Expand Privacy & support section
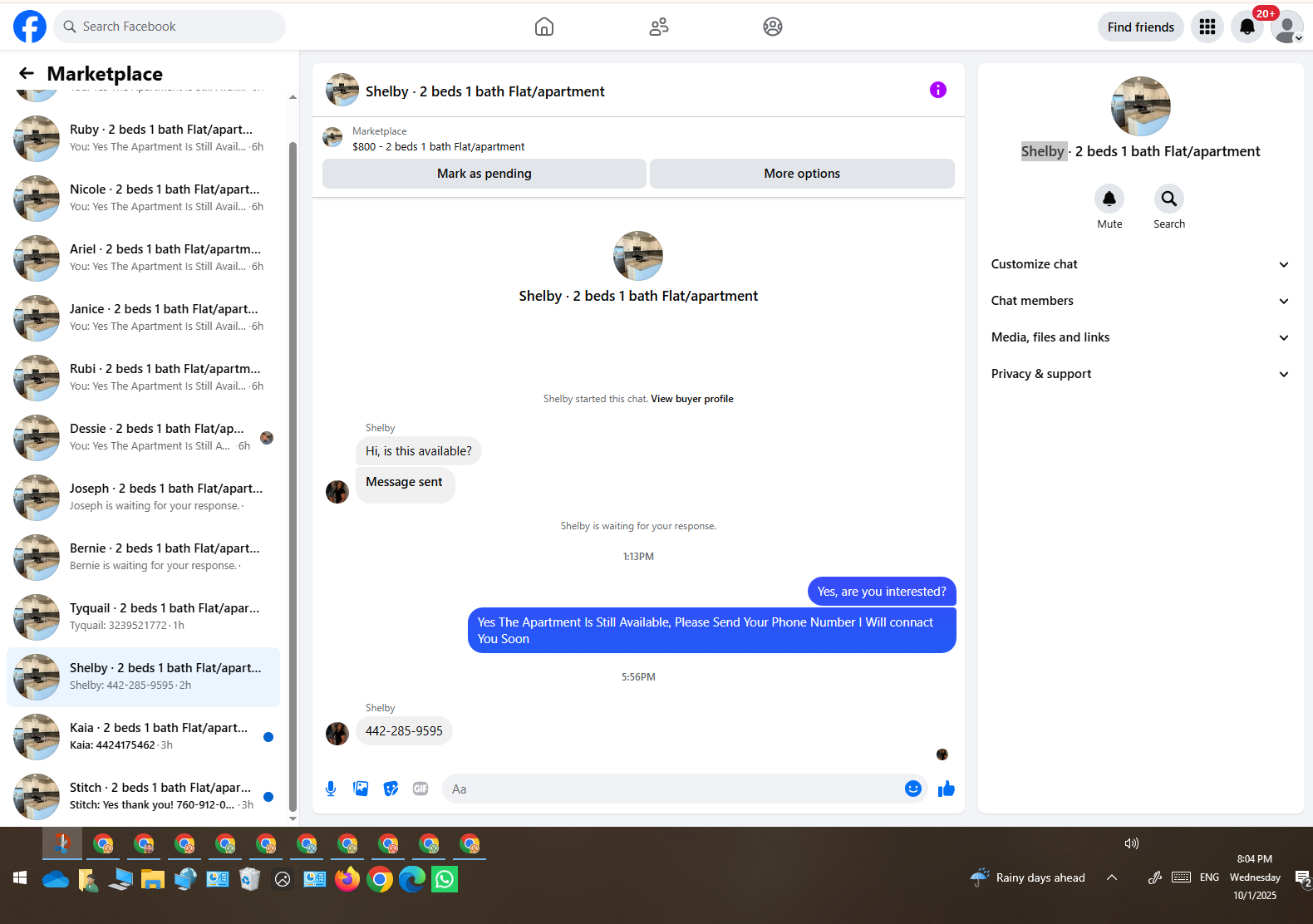Image resolution: width=1313 pixels, height=924 pixels. click(x=1141, y=374)
